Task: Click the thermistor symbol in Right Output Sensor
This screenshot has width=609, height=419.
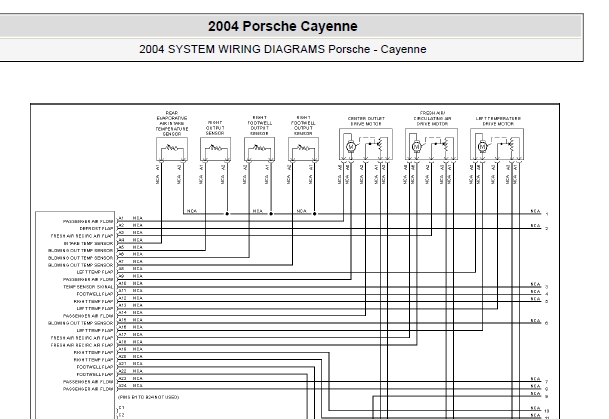Action: pos(216,148)
